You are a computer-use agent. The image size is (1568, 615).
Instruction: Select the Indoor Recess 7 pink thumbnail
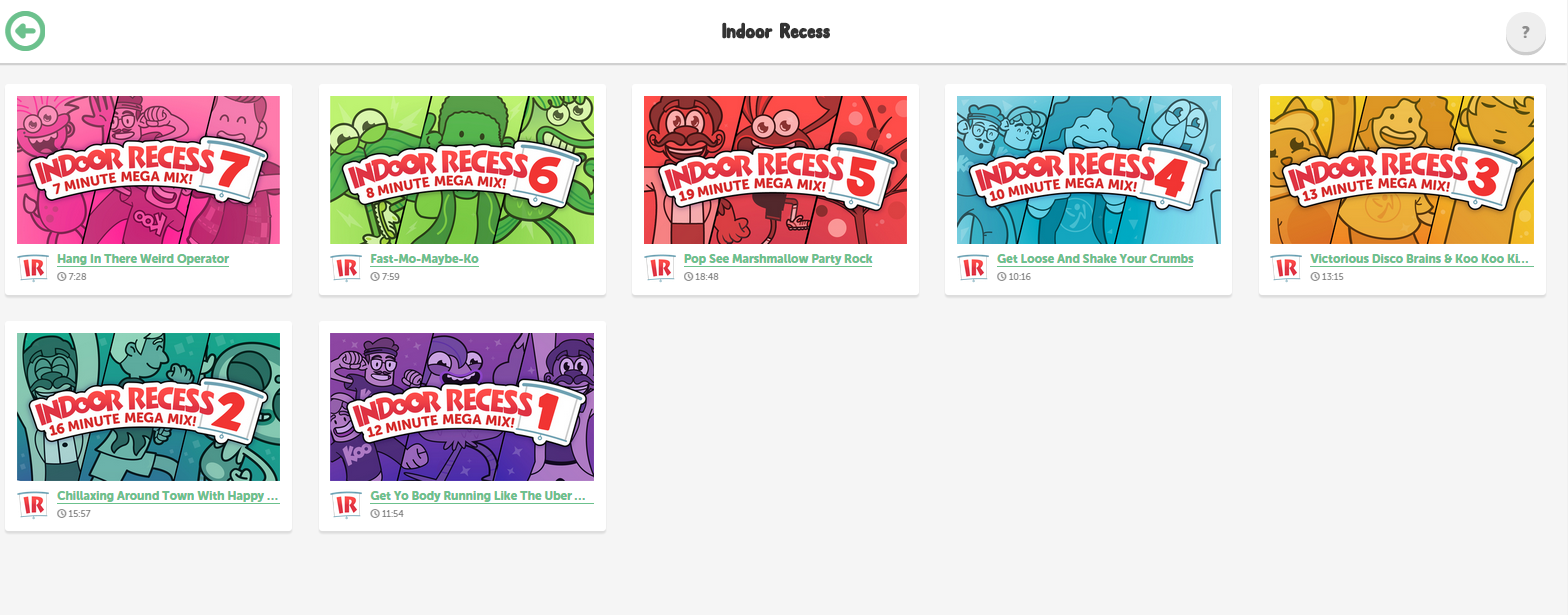click(149, 170)
